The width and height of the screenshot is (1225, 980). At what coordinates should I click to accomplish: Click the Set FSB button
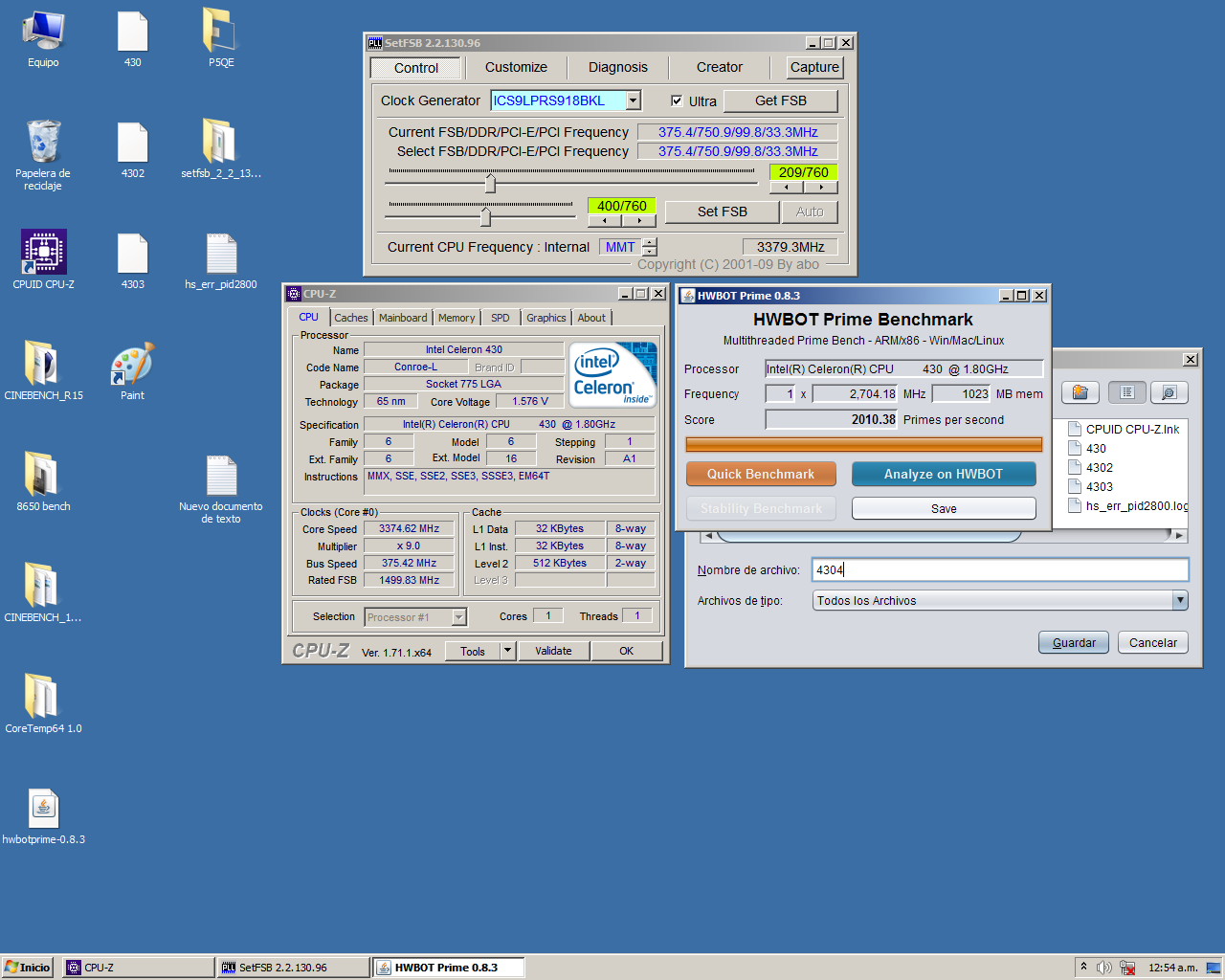(x=723, y=212)
